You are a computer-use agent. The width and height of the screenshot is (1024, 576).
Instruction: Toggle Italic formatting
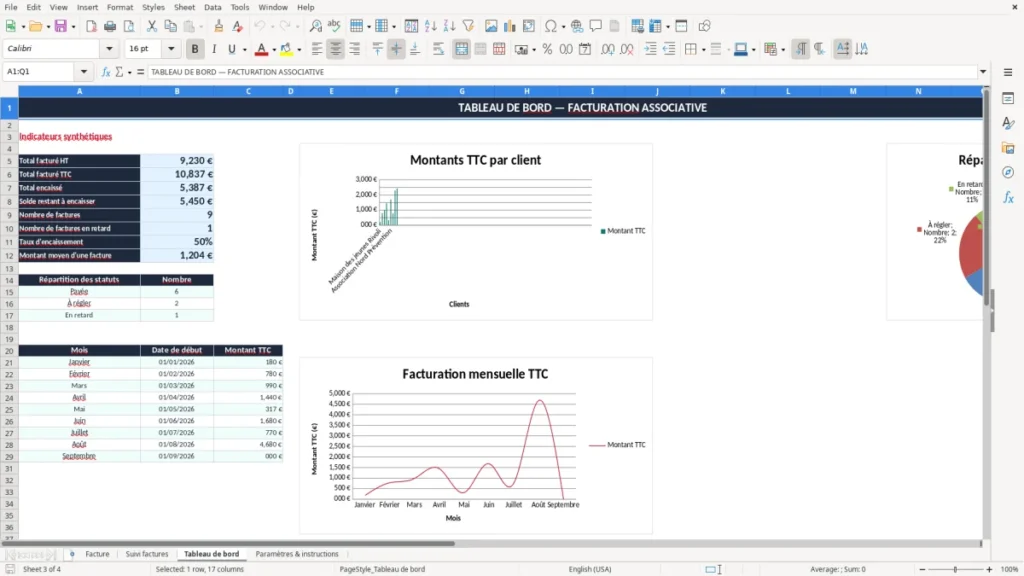pyautogui.click(x=214, y=49)
